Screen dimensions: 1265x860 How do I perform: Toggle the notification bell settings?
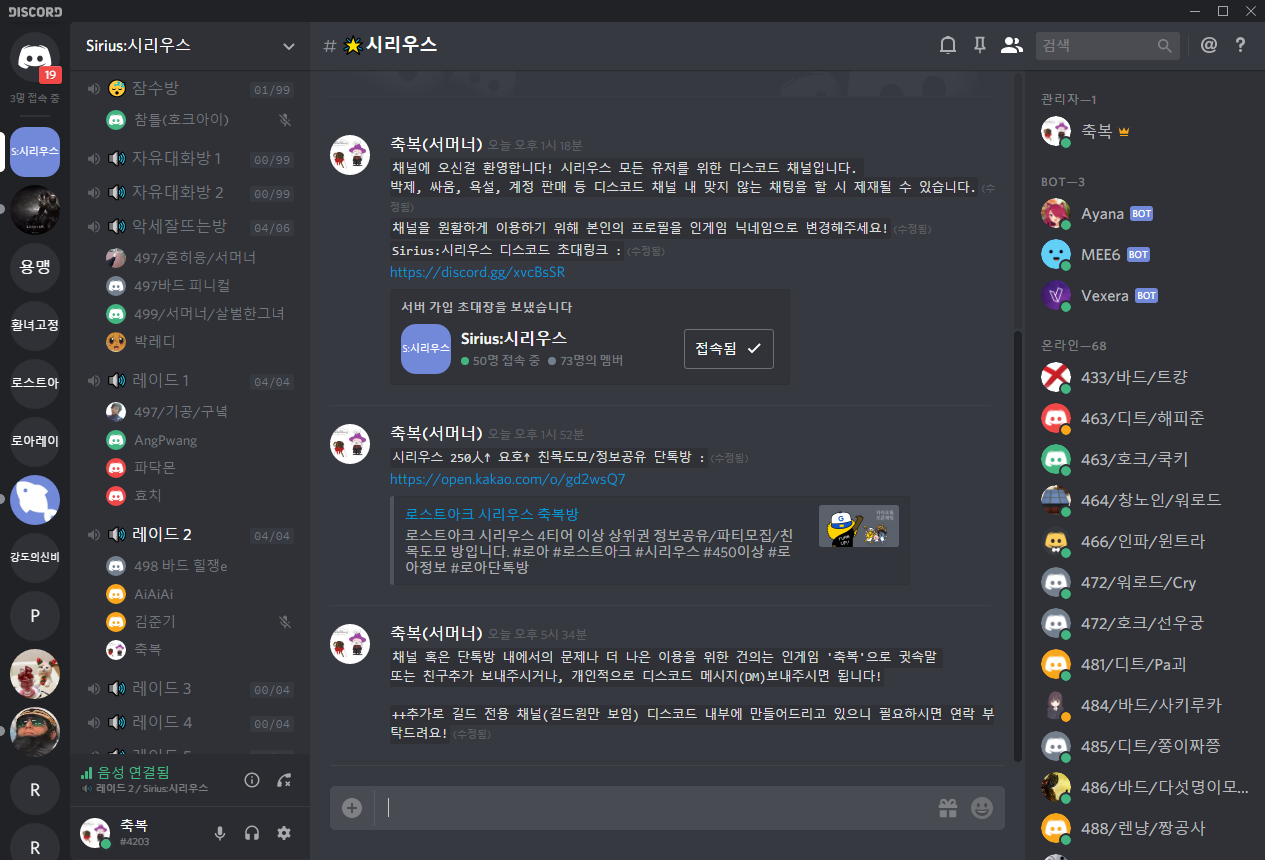tap(947, 44)
